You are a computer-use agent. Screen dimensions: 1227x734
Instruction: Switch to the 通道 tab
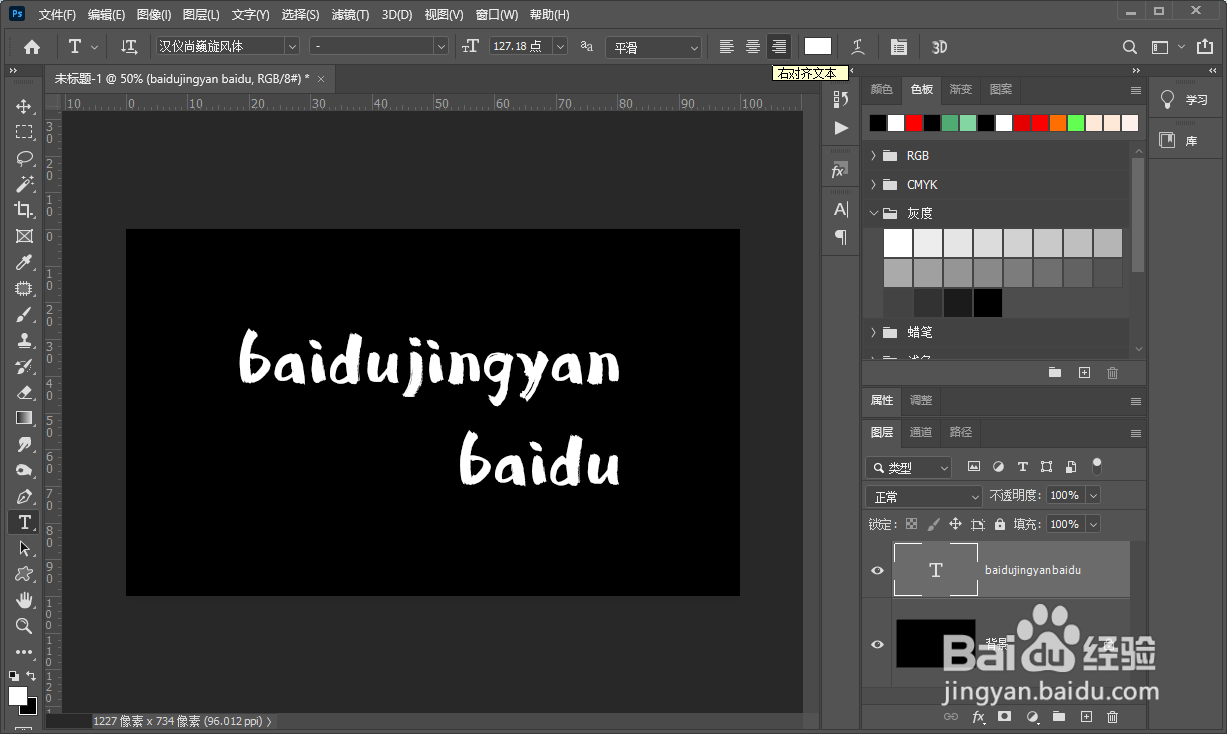(921, 432)
